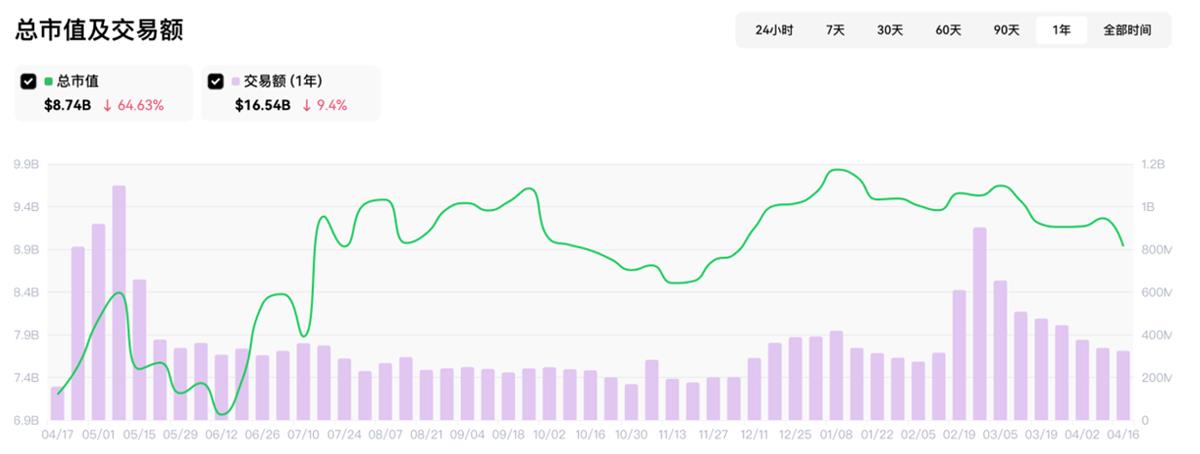Click the purple 交易额 legend color square
Image resolution: width=1200 pixels, height=454 pixels.
point(236,81)
